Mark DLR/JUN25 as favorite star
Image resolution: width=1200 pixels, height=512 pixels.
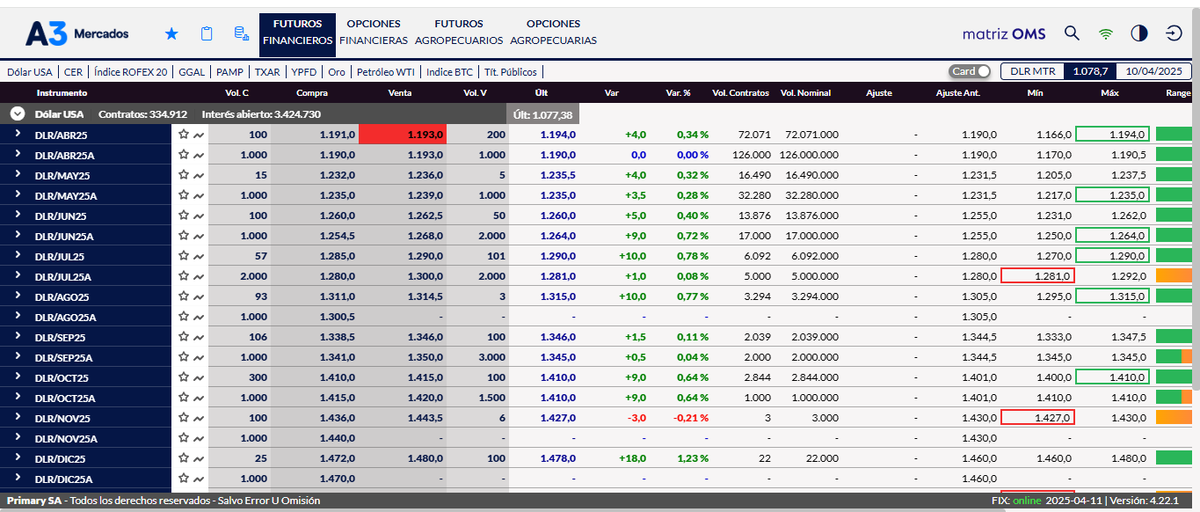coord(183,215)
